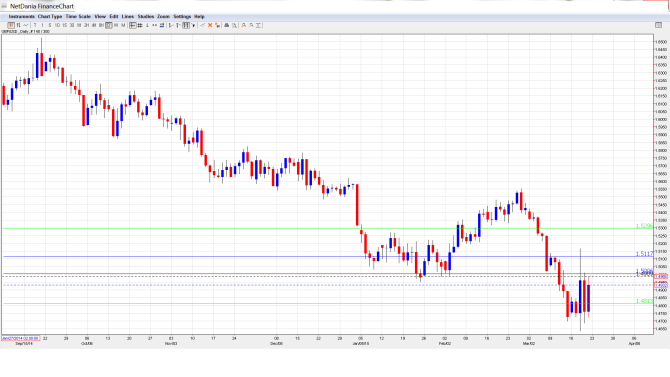Click the Jan/2015 label on the time axis
The height and width of the screenshot is (377, 670).
[361, 343]
